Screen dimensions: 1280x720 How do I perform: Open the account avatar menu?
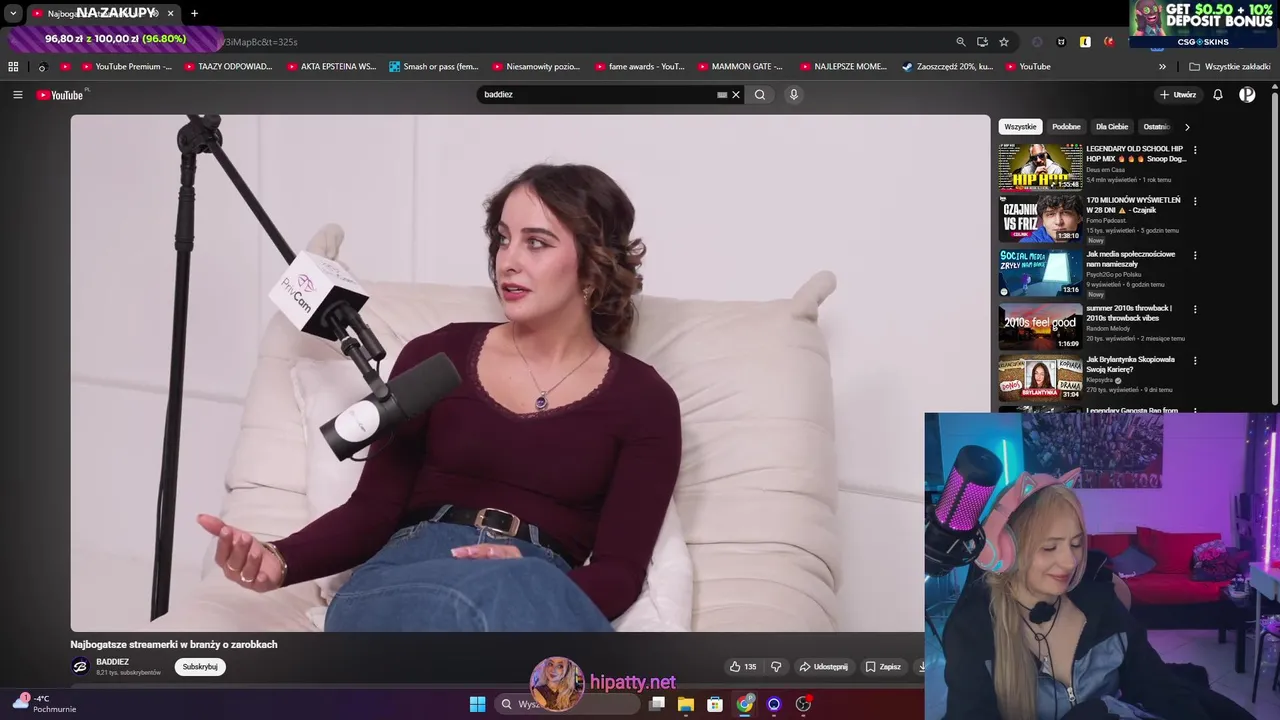[x=1247, y=95]
